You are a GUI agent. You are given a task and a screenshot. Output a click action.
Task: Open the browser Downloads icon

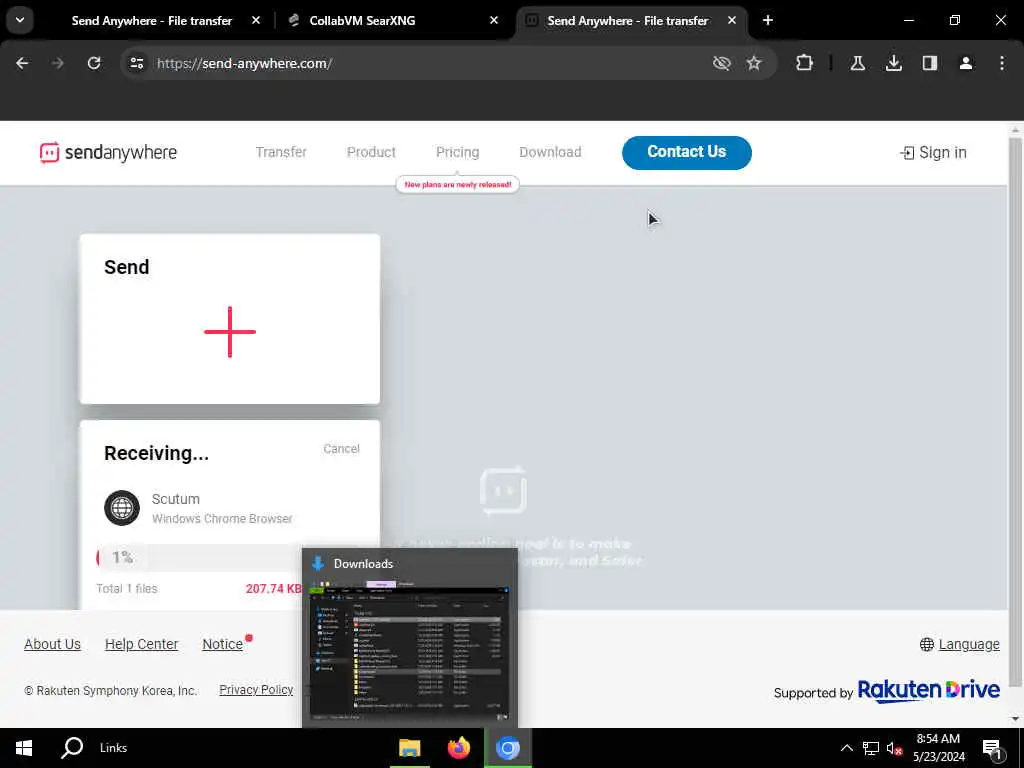click(894, 63)
